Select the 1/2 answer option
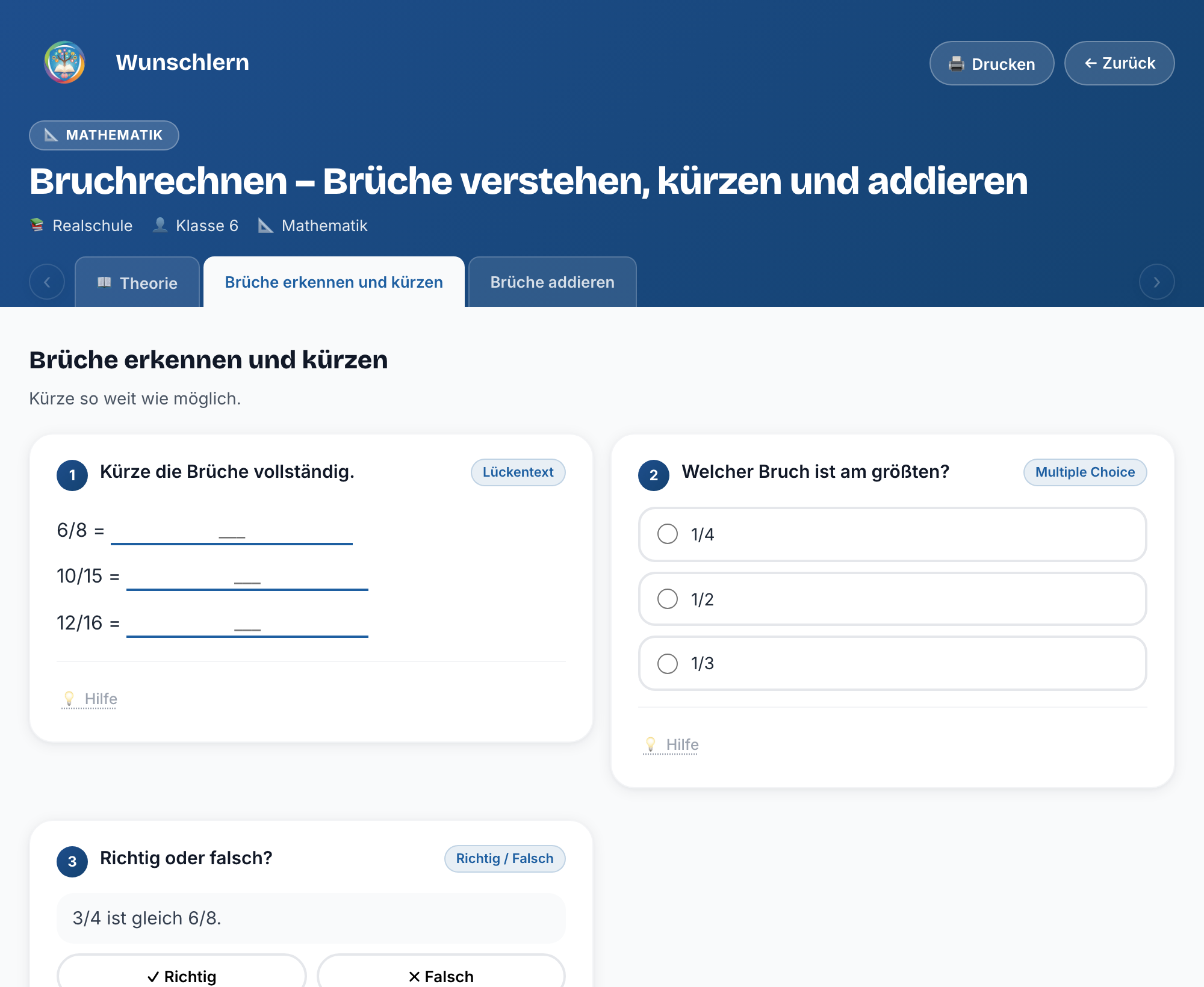 tap(892, 599)
